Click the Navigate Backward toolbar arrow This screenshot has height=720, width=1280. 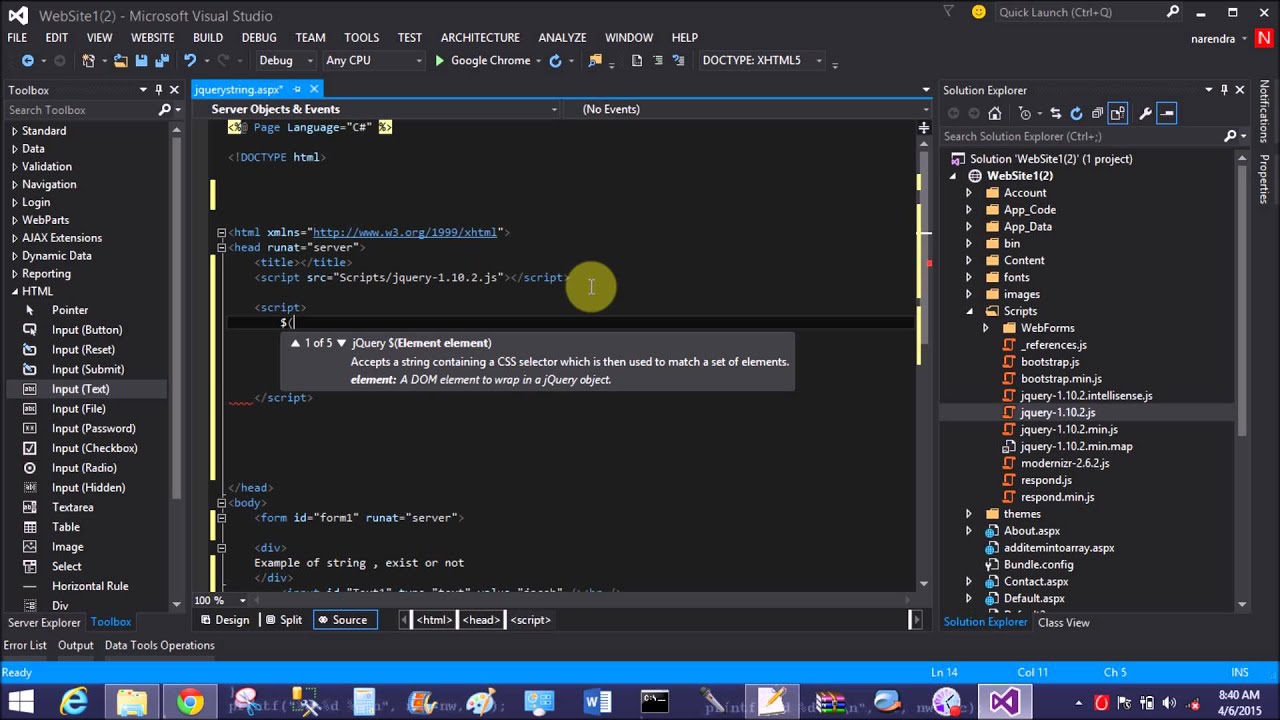28,61
